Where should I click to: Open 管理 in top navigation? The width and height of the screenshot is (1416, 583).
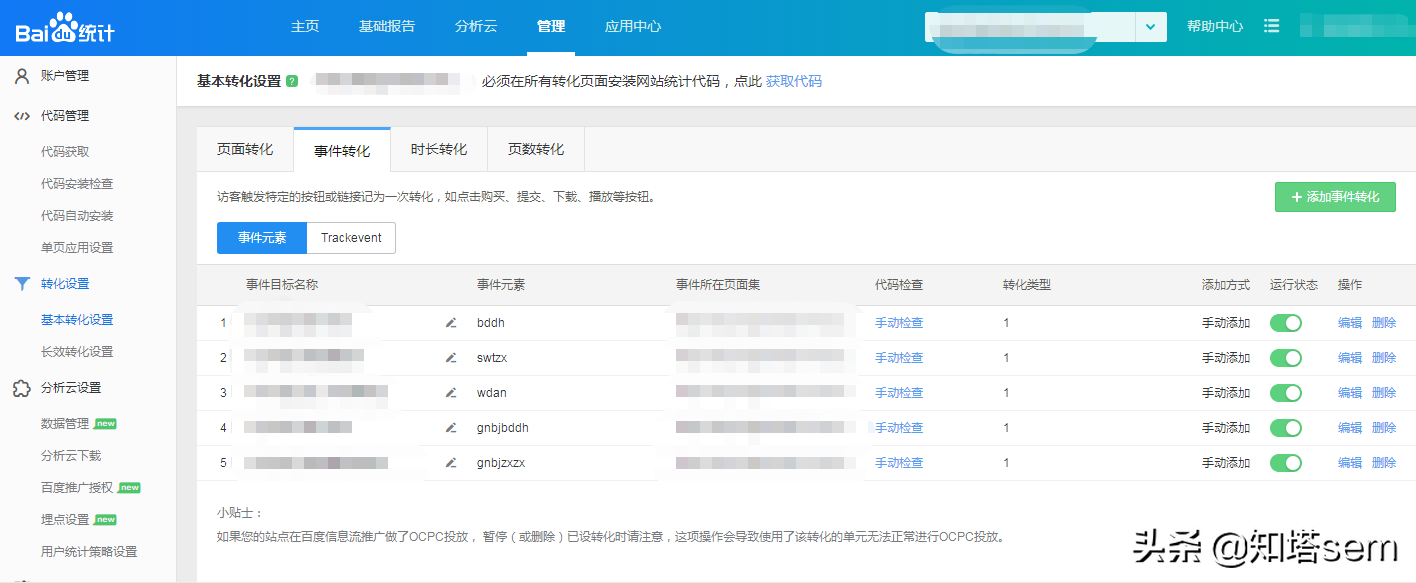point(551,26)
